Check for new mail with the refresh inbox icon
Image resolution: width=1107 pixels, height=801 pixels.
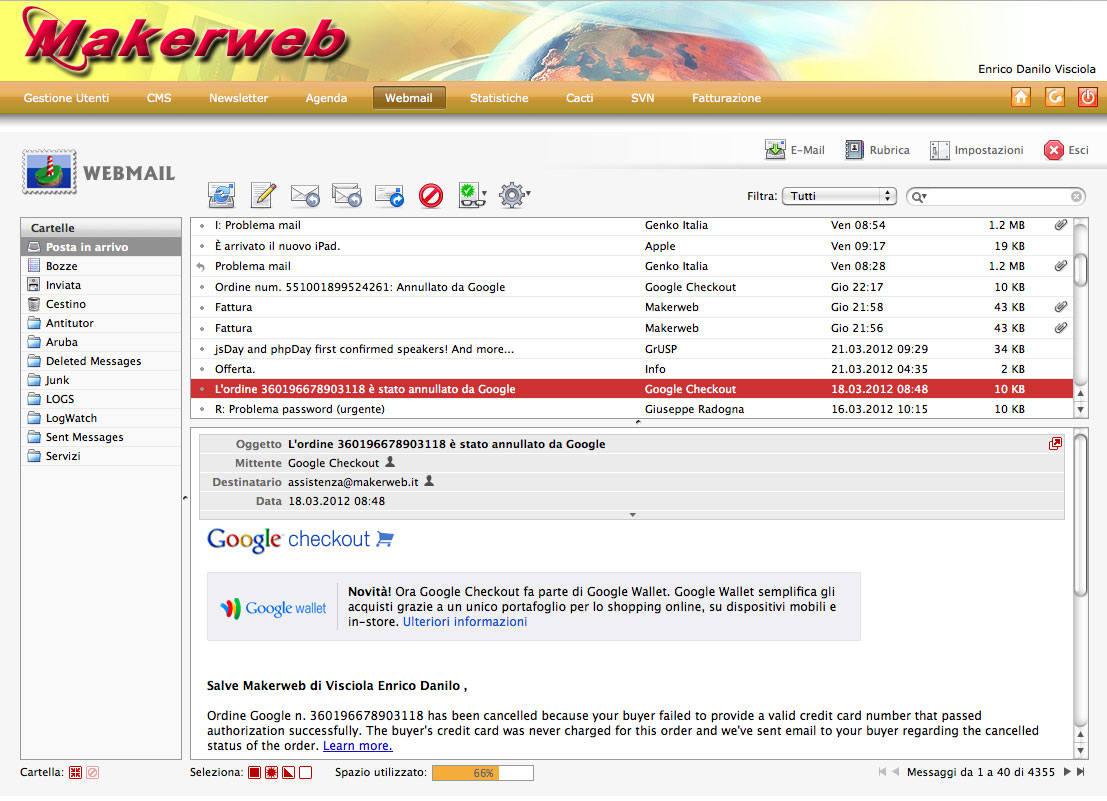click(x=222, y=195)
